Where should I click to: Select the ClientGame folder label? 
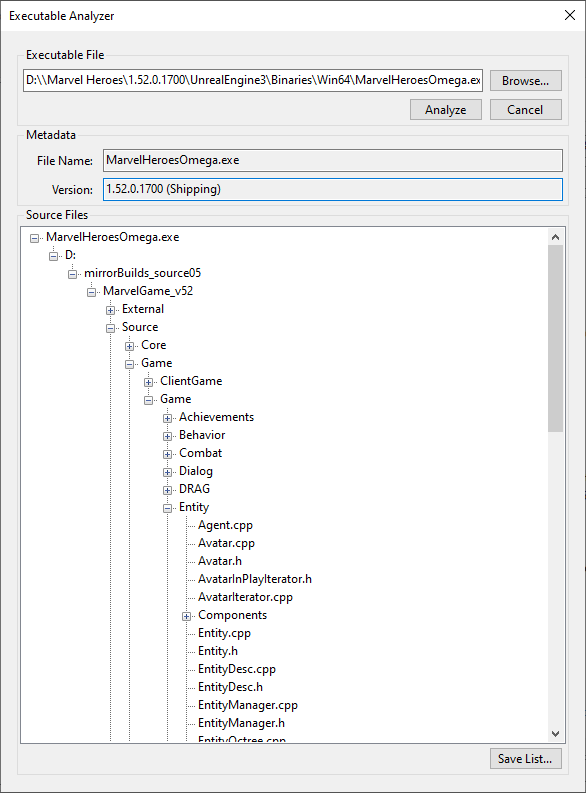(x=191, y=381)
